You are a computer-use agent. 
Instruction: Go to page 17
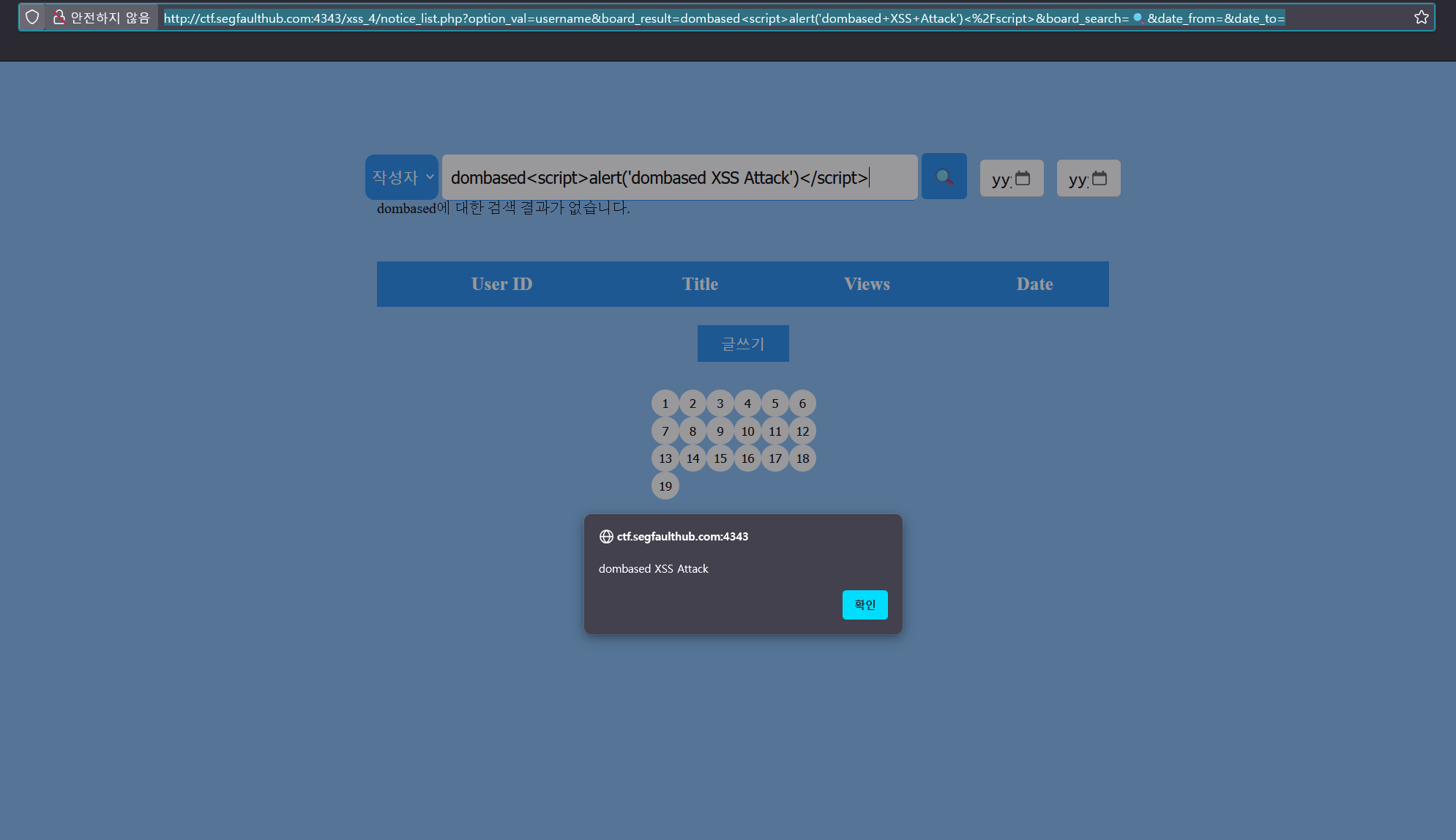click(775, 458)
